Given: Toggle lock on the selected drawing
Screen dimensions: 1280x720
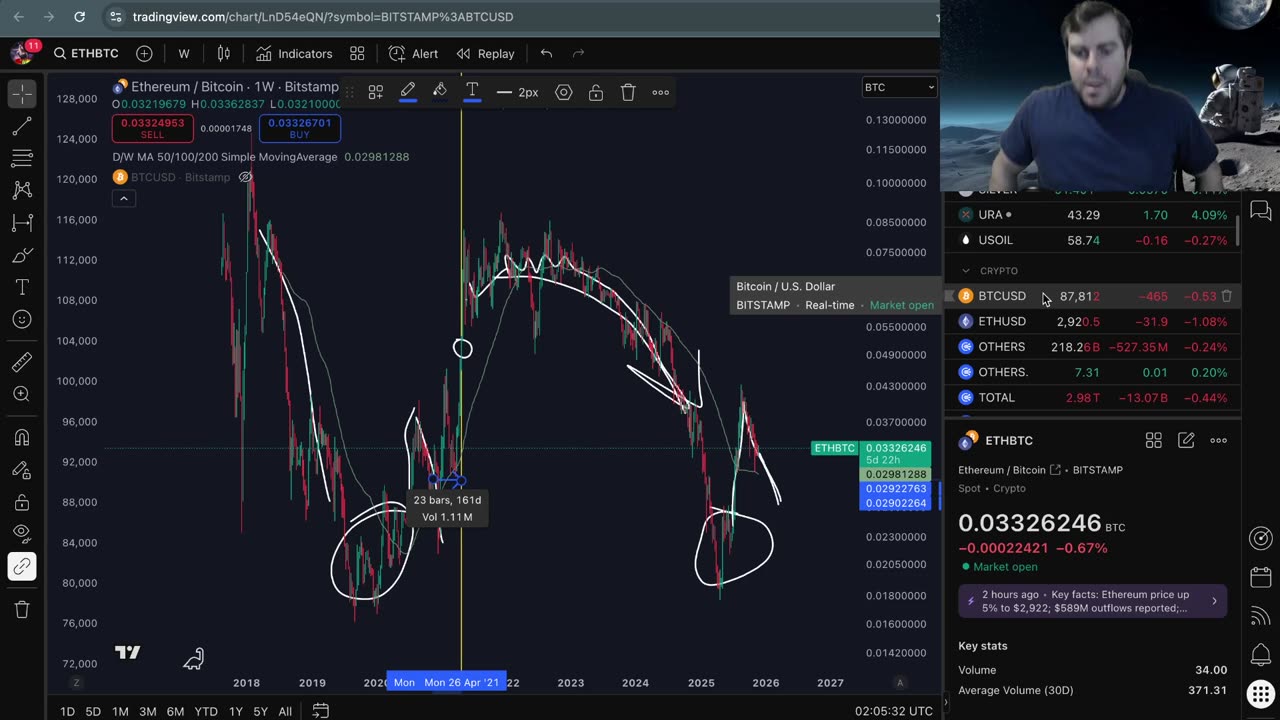Looking at the screenshot, I should [596, 92].
